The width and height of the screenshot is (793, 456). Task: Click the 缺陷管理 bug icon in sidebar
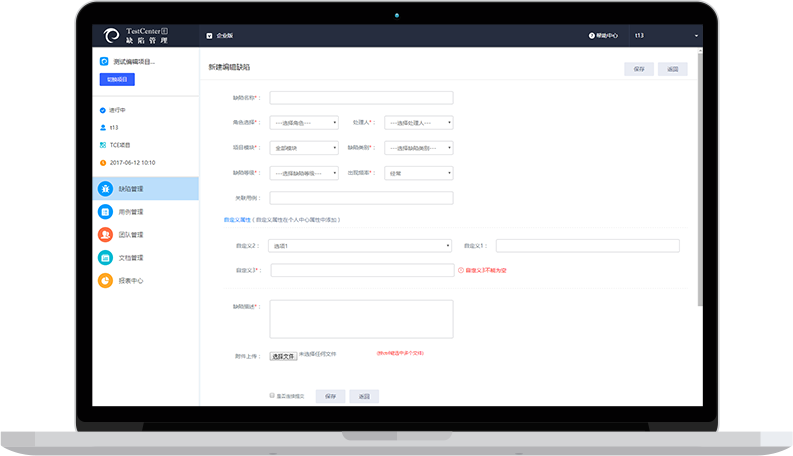tap(105, 188)
